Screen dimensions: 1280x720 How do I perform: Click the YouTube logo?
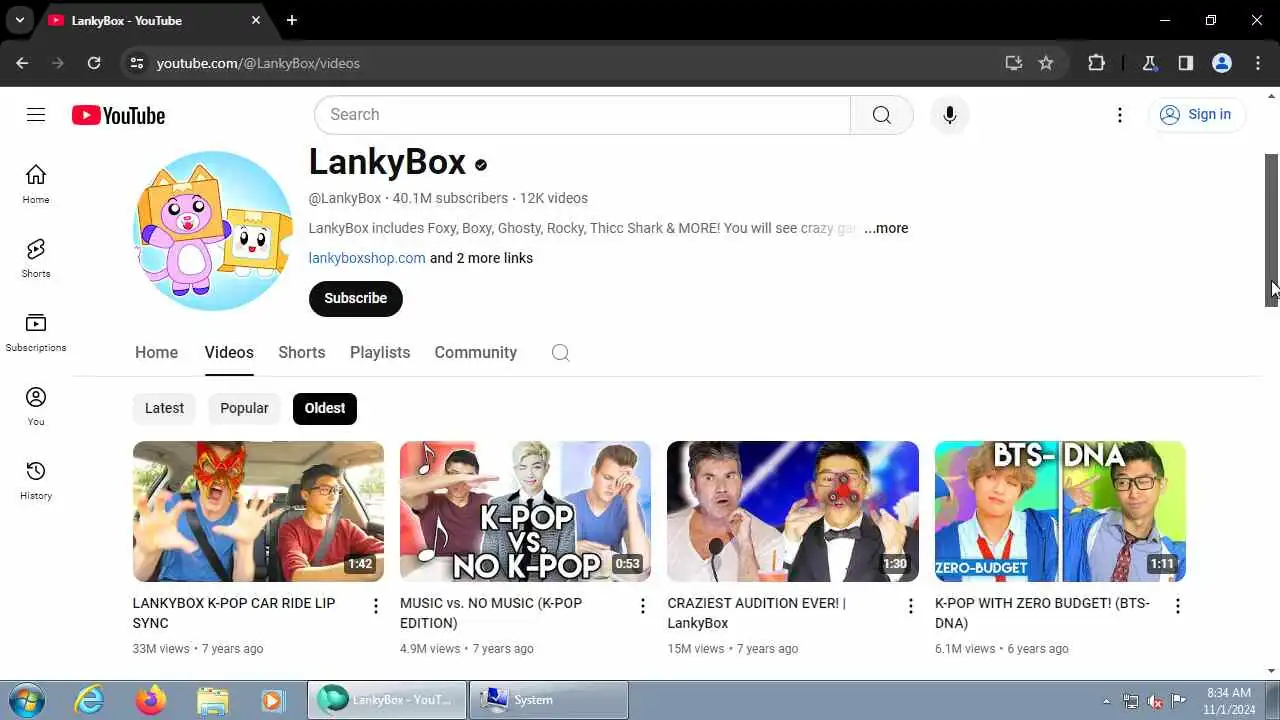coord(118,115)
